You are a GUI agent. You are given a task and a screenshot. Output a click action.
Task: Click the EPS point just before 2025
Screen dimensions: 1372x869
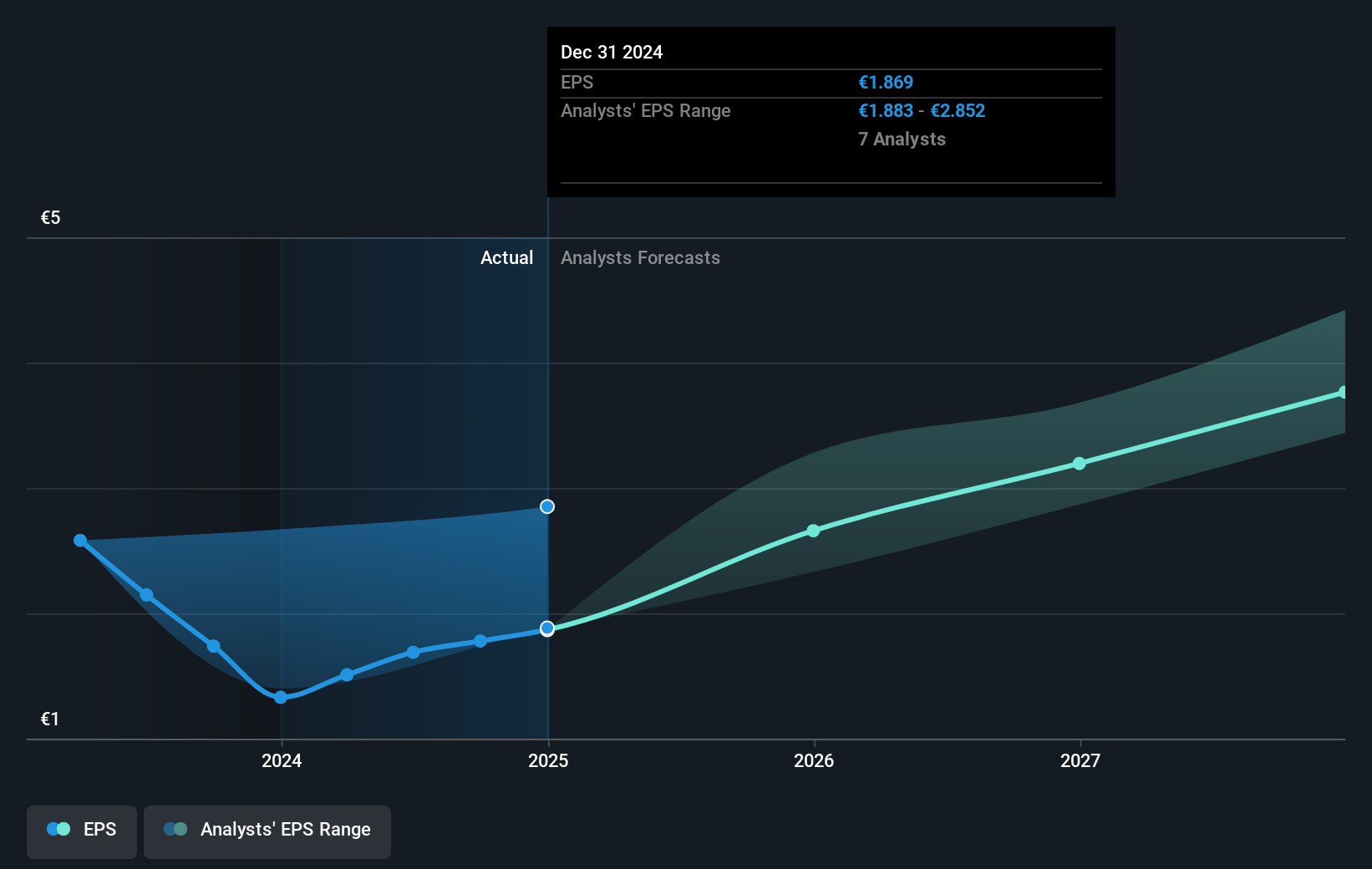coord(480,641)
